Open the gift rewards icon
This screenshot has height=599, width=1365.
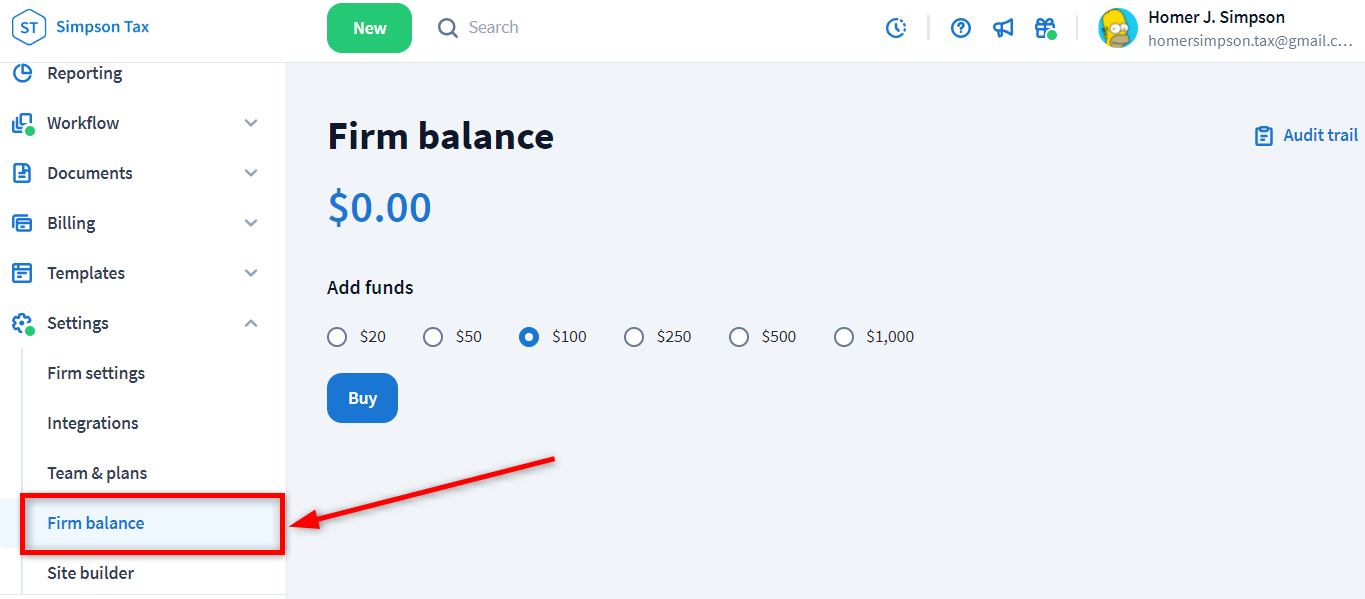point(1045,28)
